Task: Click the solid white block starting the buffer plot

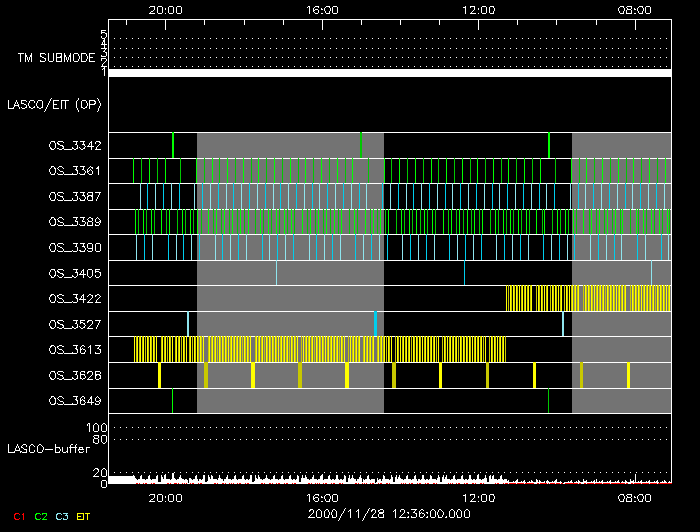Action: click(x=121, y=480)
